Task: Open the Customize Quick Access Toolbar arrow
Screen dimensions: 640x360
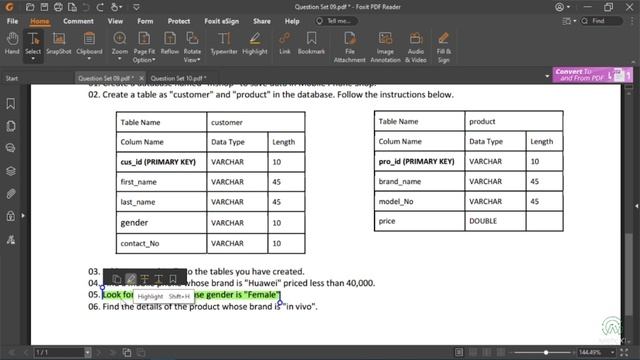Action: 136,7
